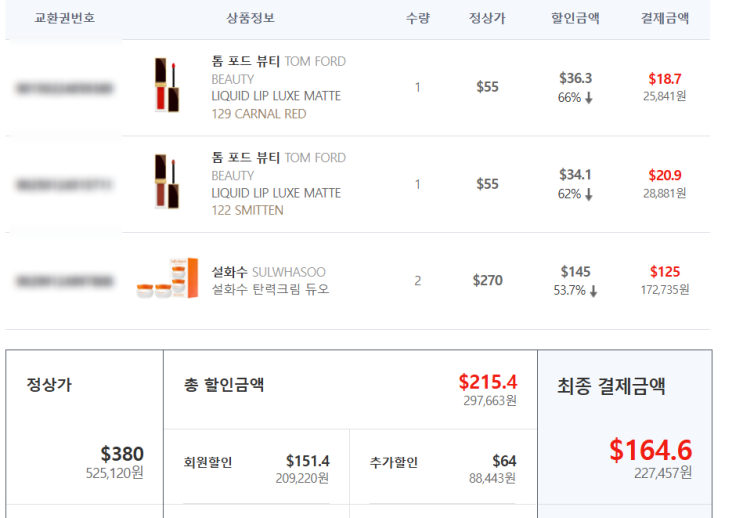
Task: Click the 66% discount down arrow
Action: (589, 98)
